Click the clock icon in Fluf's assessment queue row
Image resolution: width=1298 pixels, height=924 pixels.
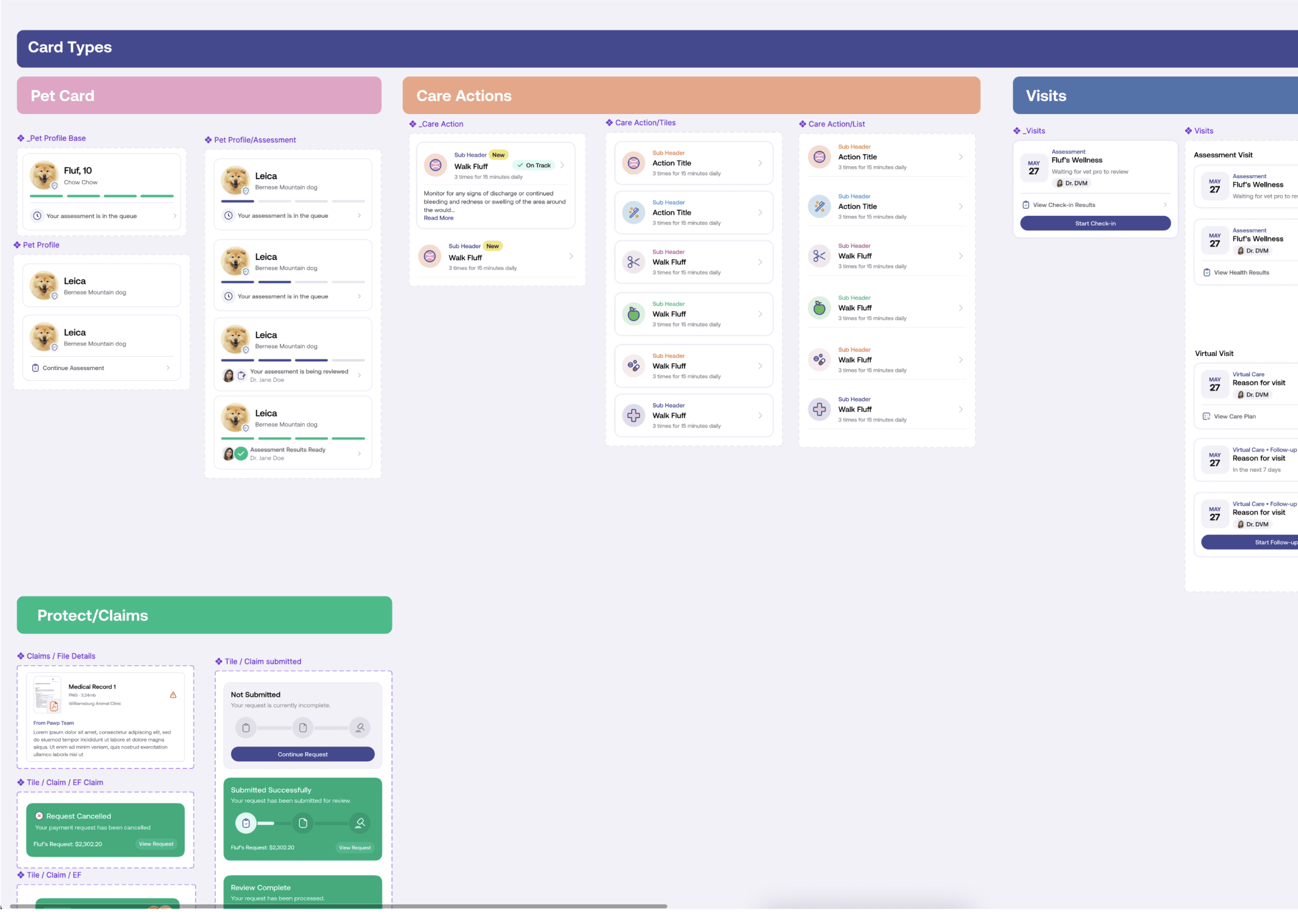(37, 216)
